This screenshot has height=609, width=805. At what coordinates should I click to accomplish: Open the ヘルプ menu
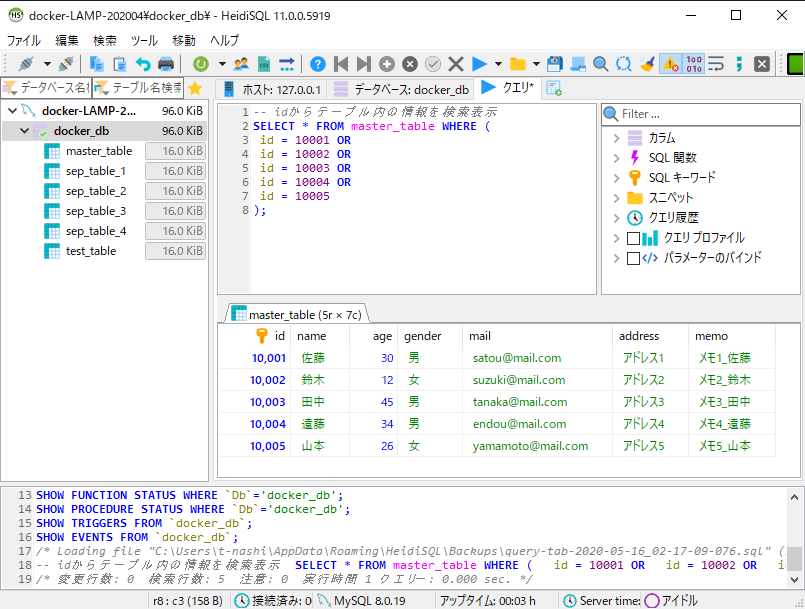pos(224,40)
